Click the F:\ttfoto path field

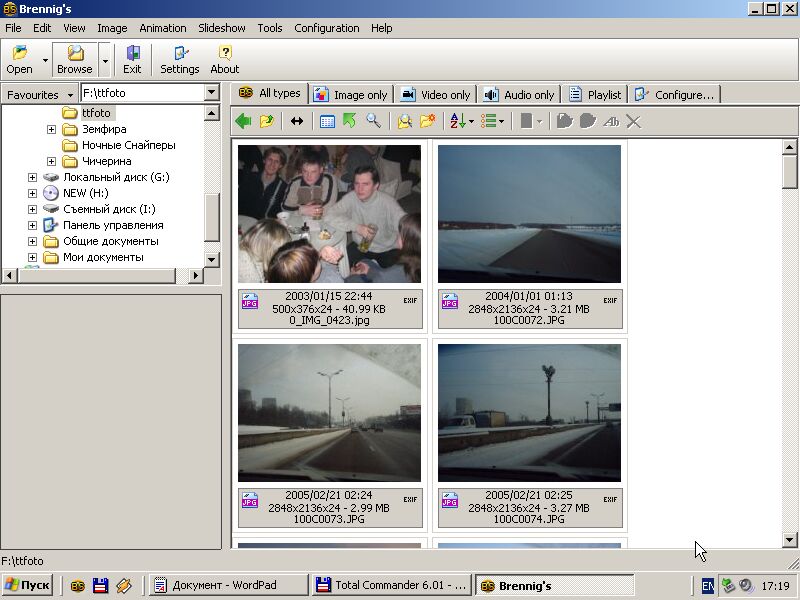(143, 93)
